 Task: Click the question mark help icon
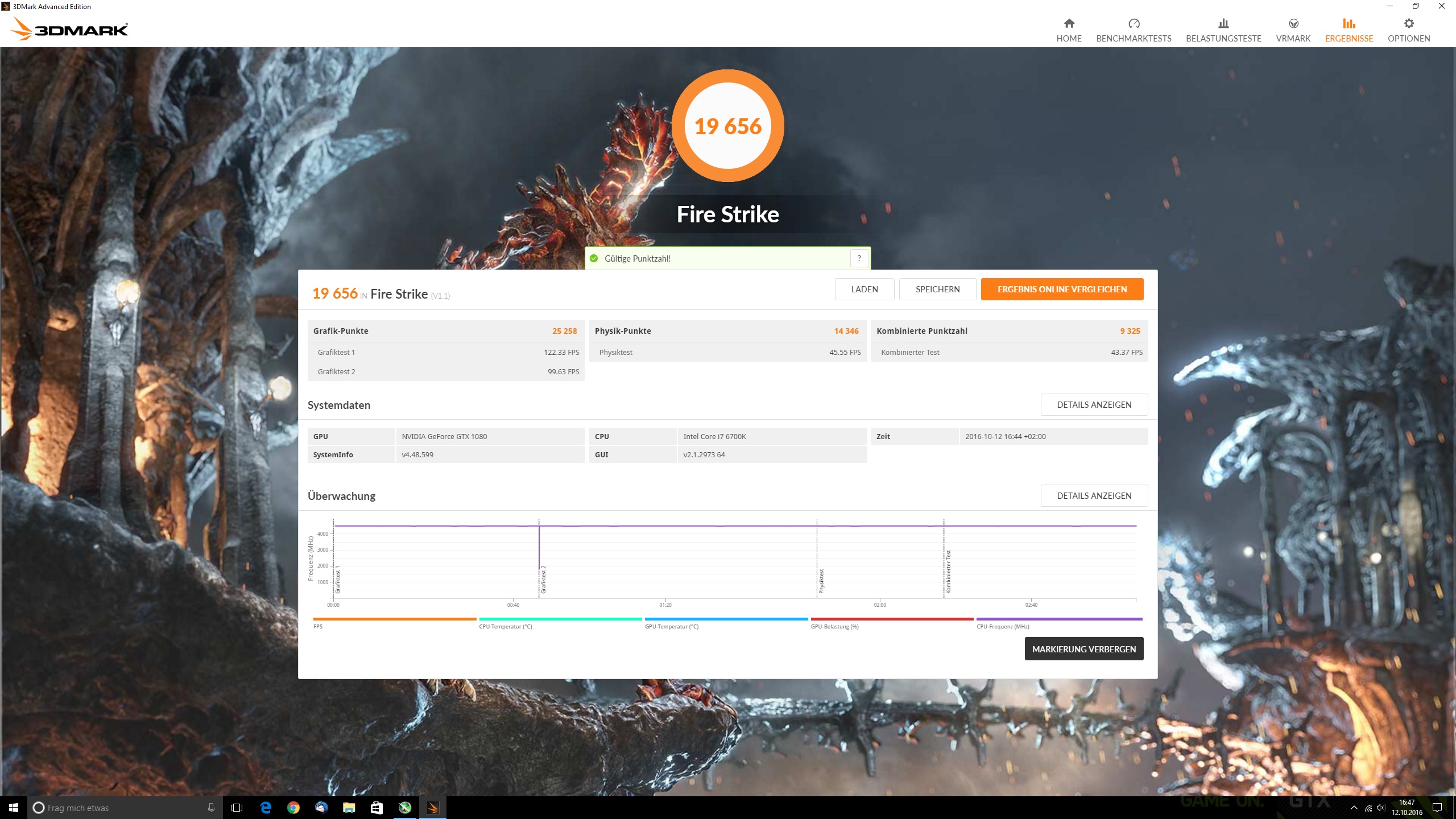coord(859,258)
